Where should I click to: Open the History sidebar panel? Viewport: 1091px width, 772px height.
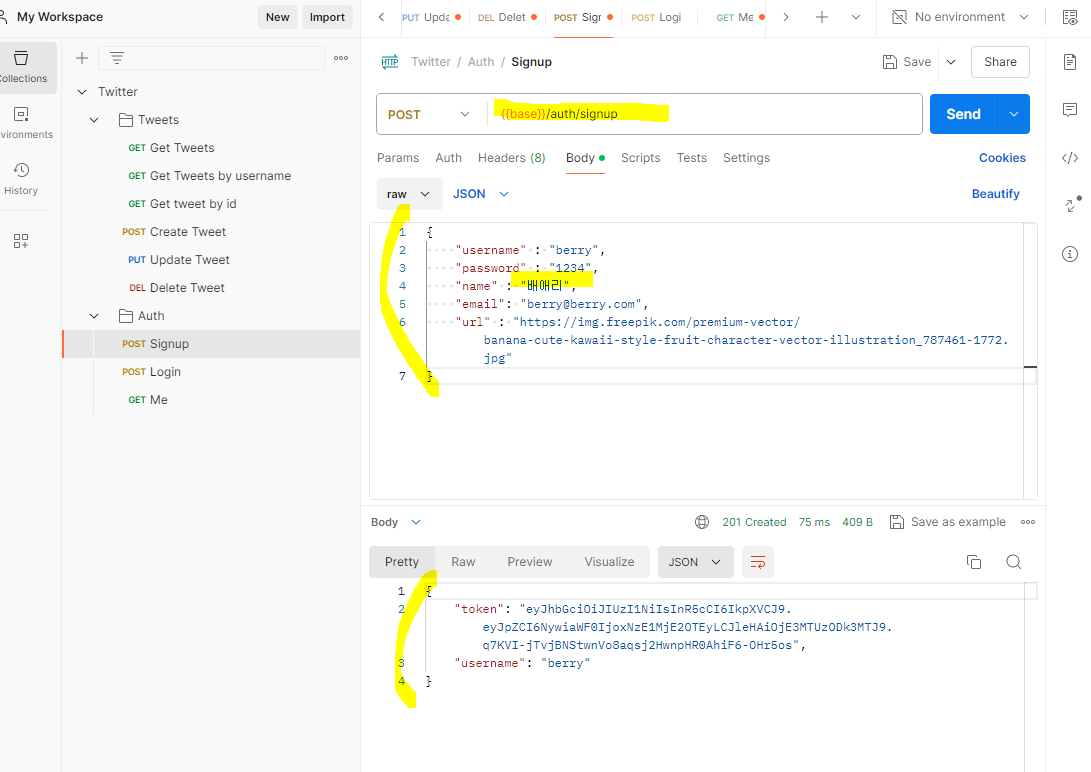(x=21, y=178)
